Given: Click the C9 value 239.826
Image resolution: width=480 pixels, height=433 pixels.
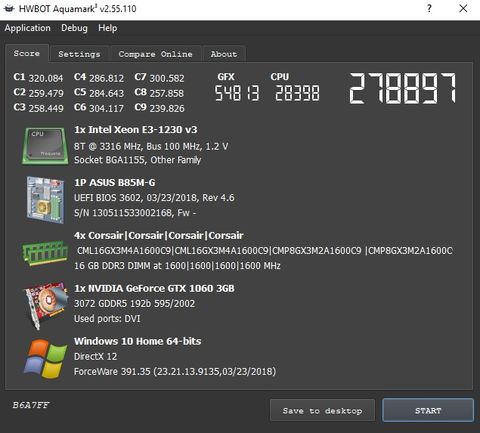Looking at the screenshot, I should click(167, 108).
